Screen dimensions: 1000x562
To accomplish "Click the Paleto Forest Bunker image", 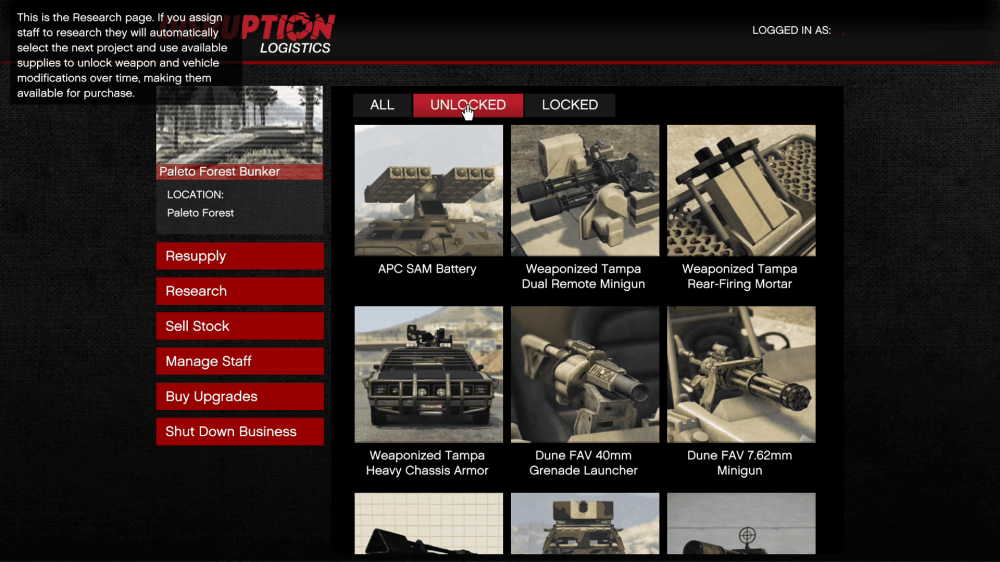I will coord(240,125).
